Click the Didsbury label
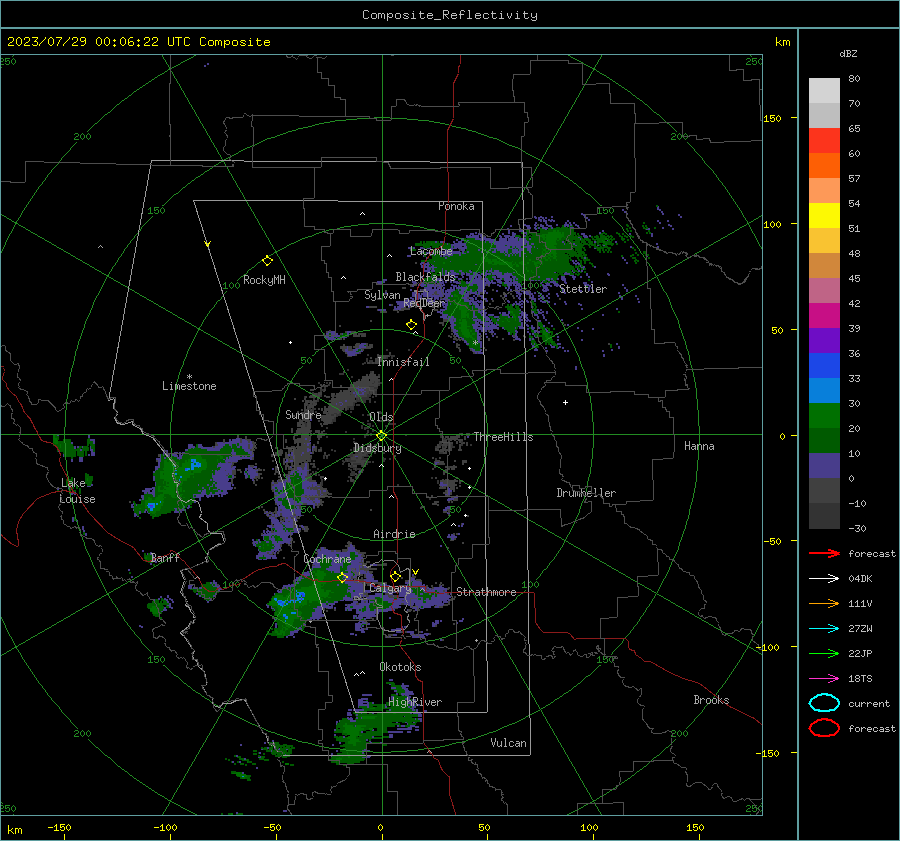Screen dimensions: 900x841 coord(377,448)
